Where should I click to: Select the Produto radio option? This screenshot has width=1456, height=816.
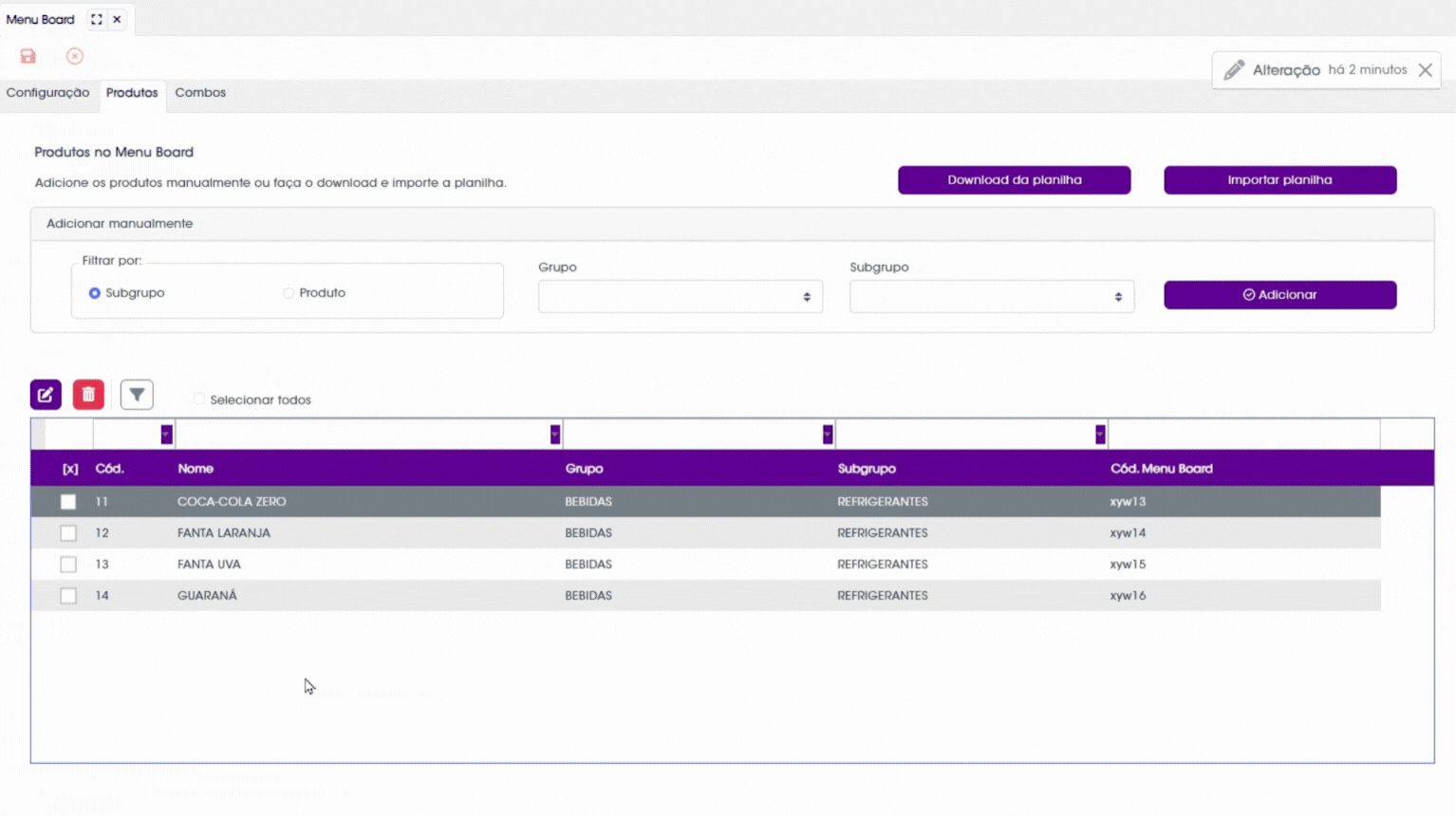coord(289,293)
